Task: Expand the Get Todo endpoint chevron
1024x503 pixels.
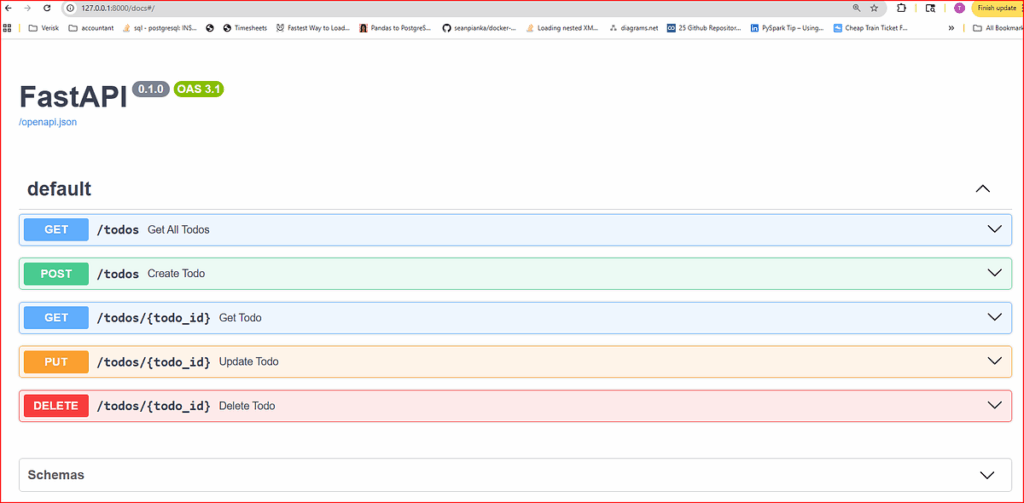Action: click(994, 317)
